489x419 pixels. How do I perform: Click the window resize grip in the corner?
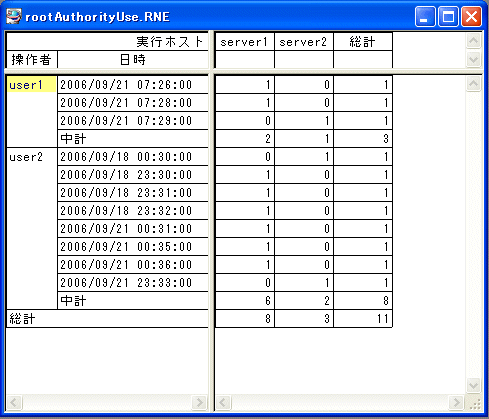click(475, 404)
